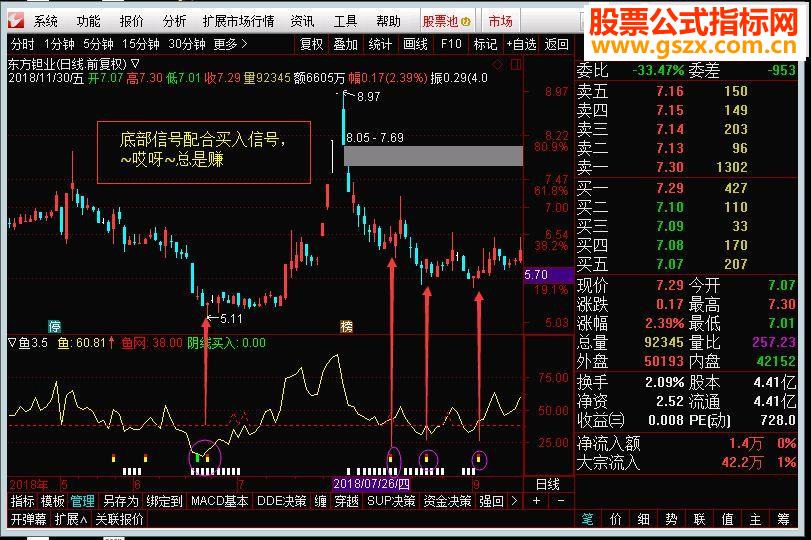Open the 分析 menu
The width and height of the screenshot is (811, 540).
pyautogui.click(x=174, y=21)
